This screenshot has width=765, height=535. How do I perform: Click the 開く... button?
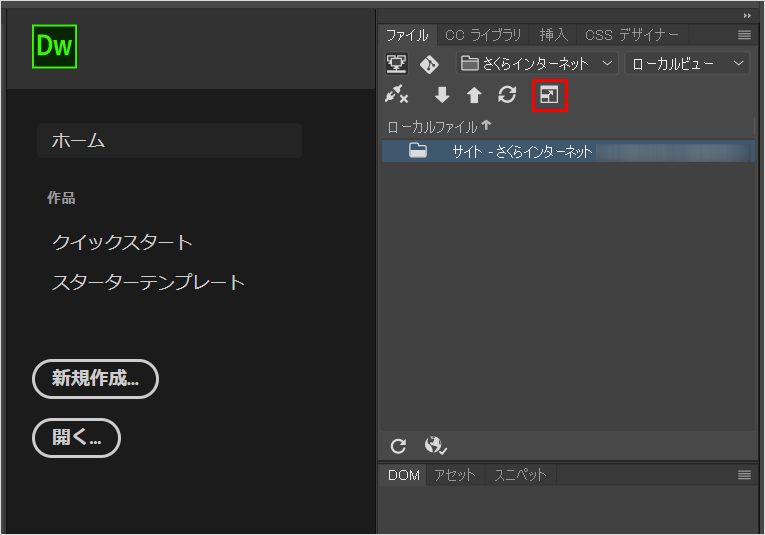coord(76,438)
